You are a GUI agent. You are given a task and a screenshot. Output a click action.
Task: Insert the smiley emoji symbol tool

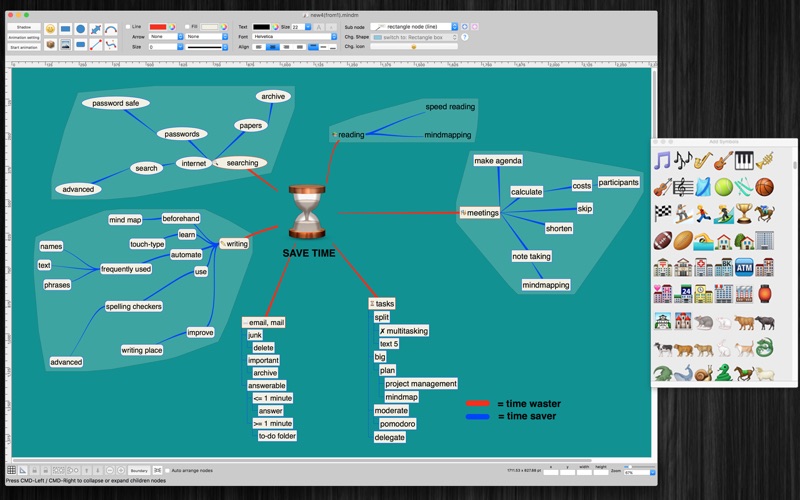click(50, 29)
